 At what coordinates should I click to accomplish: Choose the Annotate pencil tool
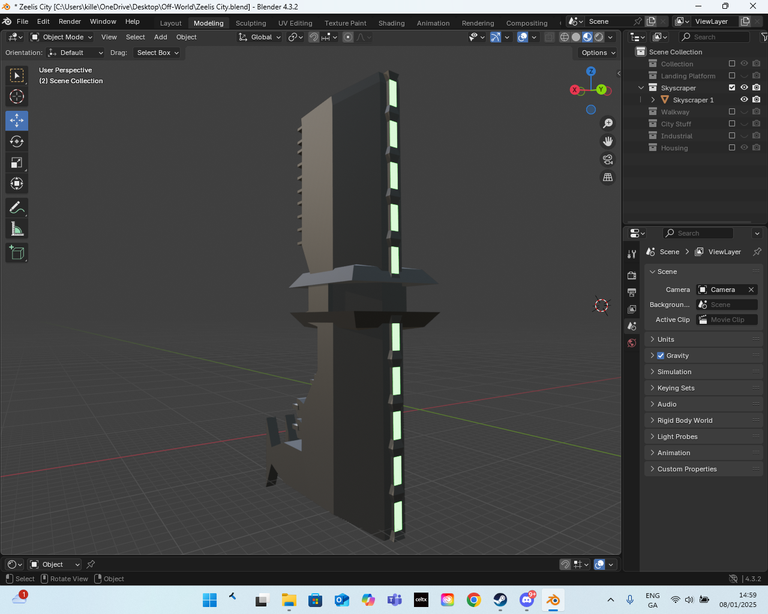tap(17, 208)
